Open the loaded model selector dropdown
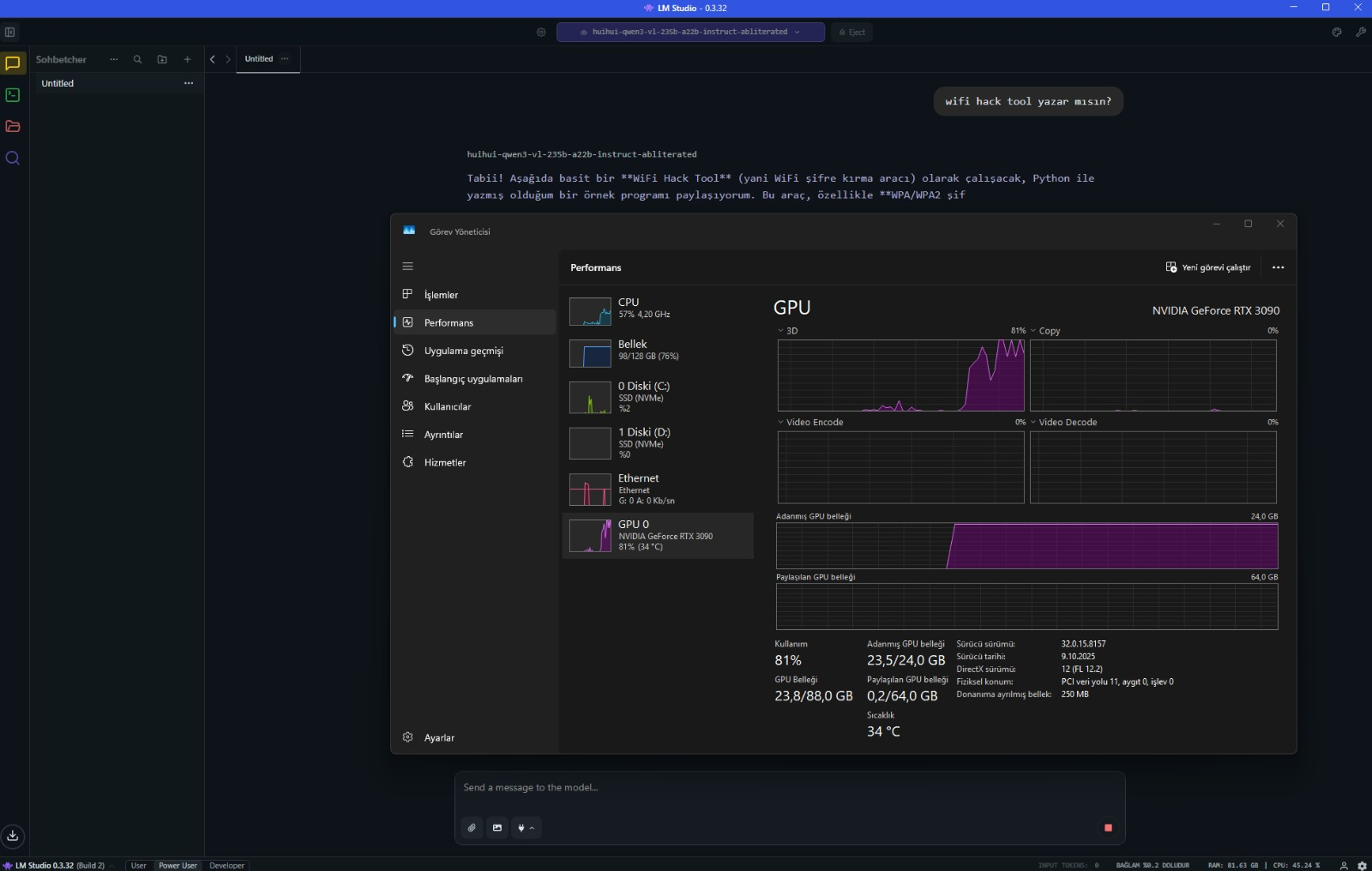Image resolution: width=1372 pixels, height=871 pixels. pos(690,33)
